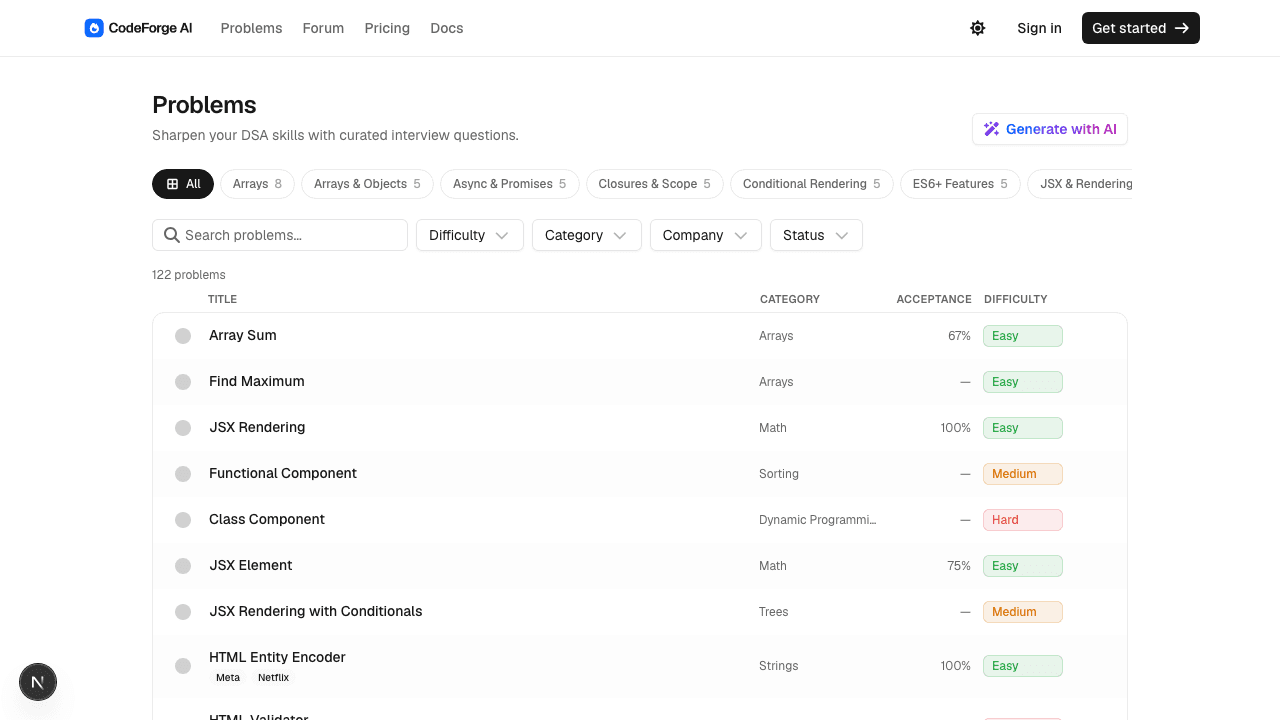Click the CodeForge AI logo icon
The height and width of the screenshot is (720, 1280).
pos(94,28)
